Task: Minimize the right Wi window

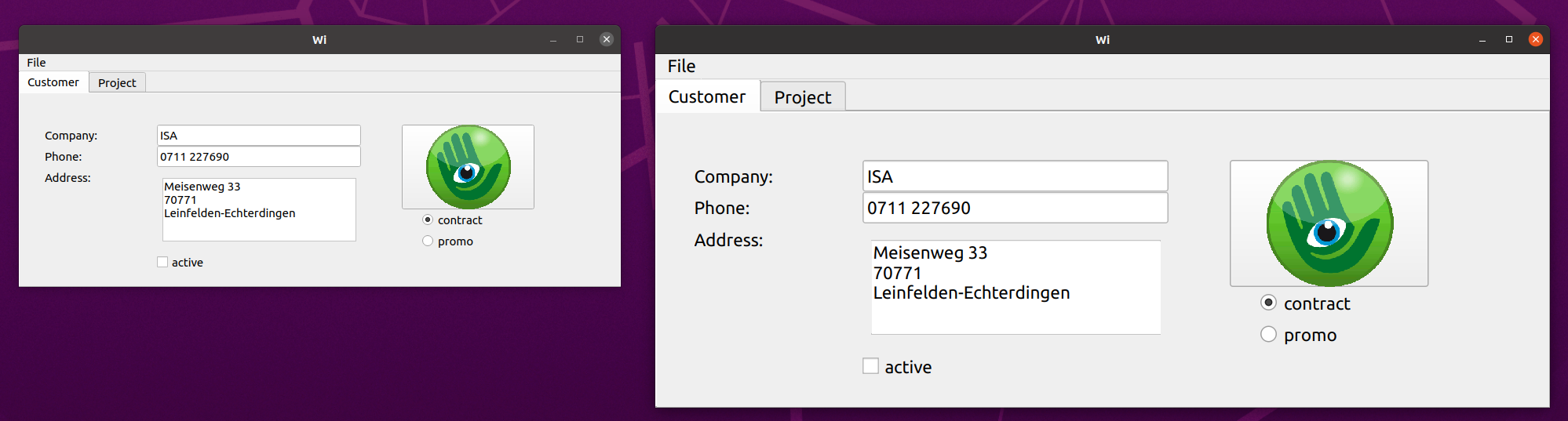Action: click(x=1482, y=39)
